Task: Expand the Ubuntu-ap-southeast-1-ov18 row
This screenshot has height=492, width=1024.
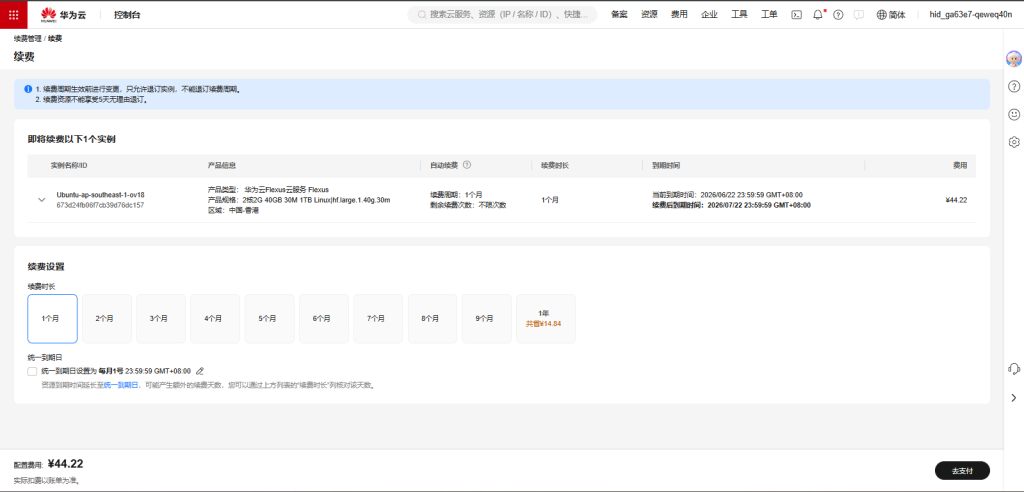Action: coord(42,200)
